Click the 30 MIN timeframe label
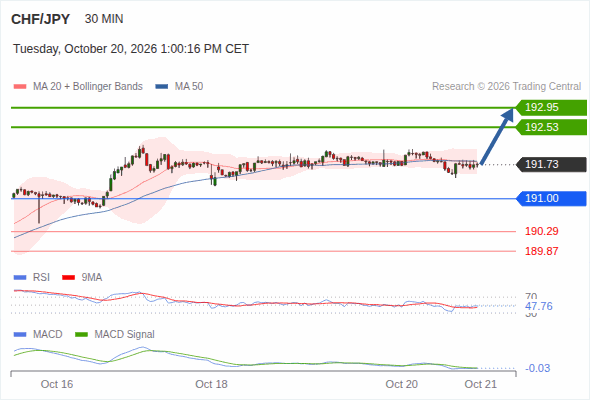This screenshot has width=590, height=400. 104,19
